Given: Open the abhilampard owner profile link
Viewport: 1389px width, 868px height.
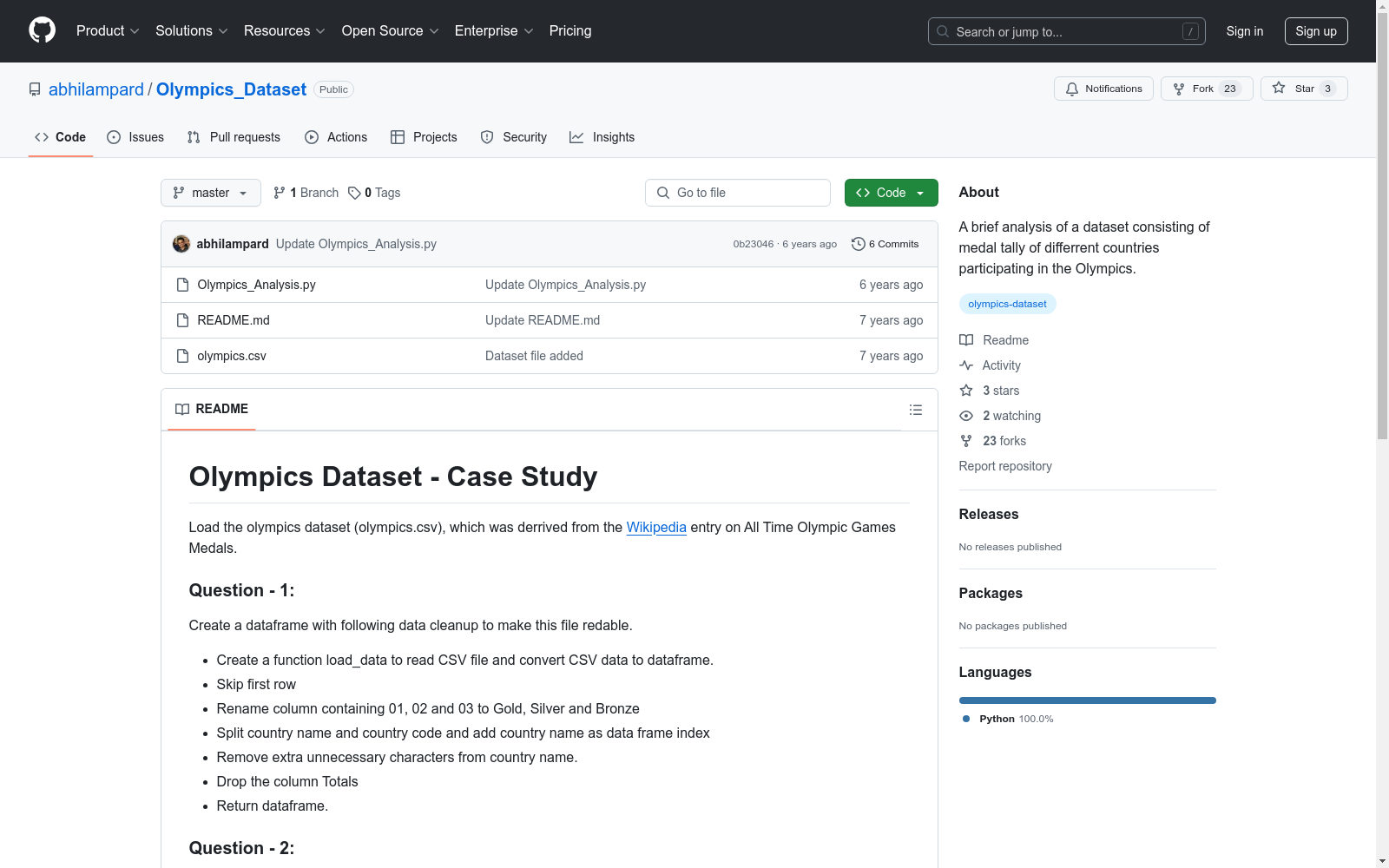Looking at the screenshot, I should click(x=96, y=89).
